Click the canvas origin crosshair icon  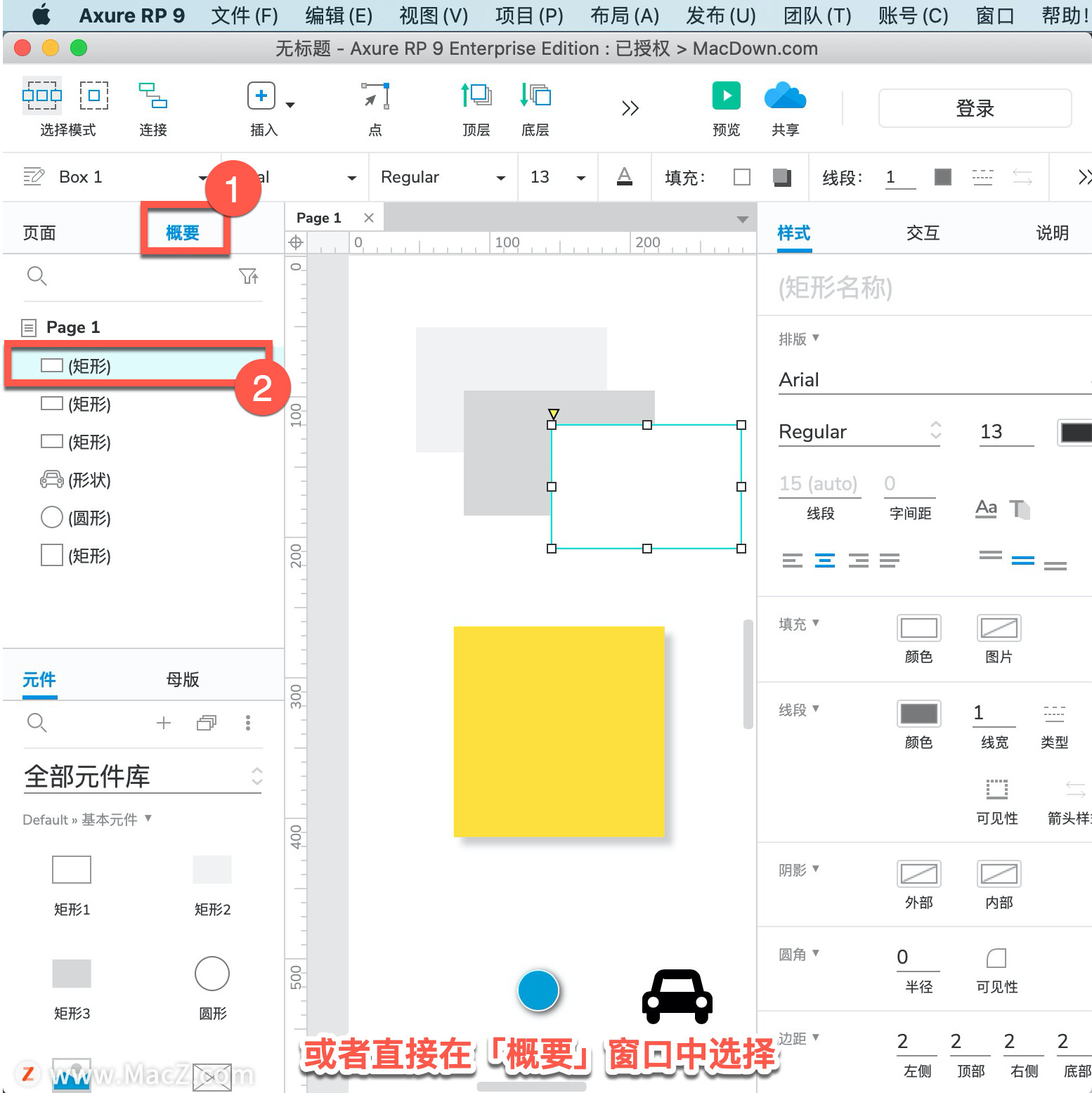click(296, 242)
